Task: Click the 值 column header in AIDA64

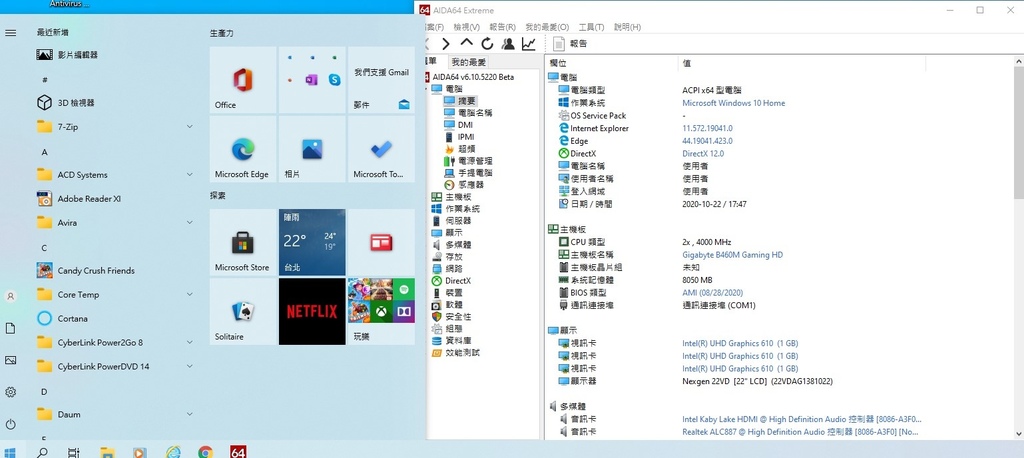Action: (x=687, y=63)
